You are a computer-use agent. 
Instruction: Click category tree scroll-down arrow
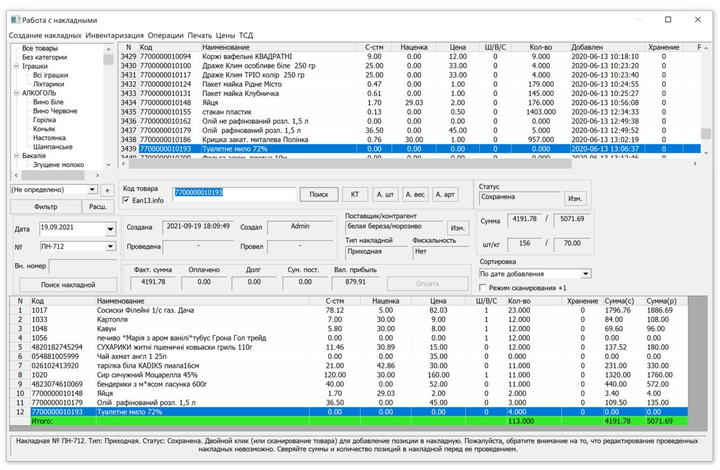[x=108, y=165]
